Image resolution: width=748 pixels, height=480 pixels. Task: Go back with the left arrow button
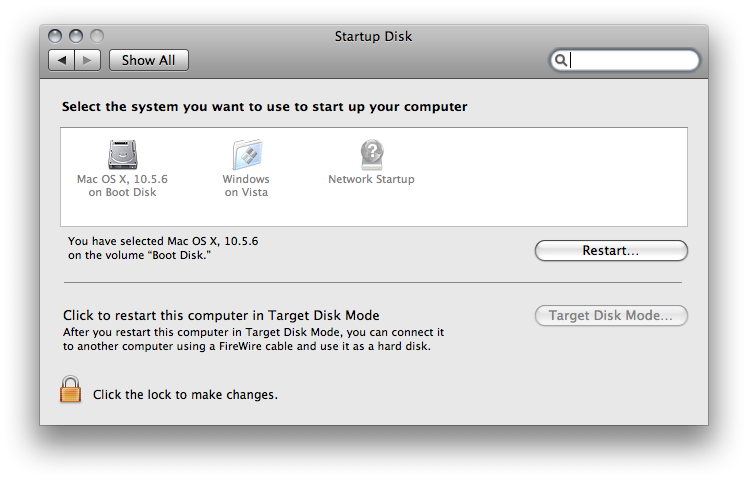point(62,61)
